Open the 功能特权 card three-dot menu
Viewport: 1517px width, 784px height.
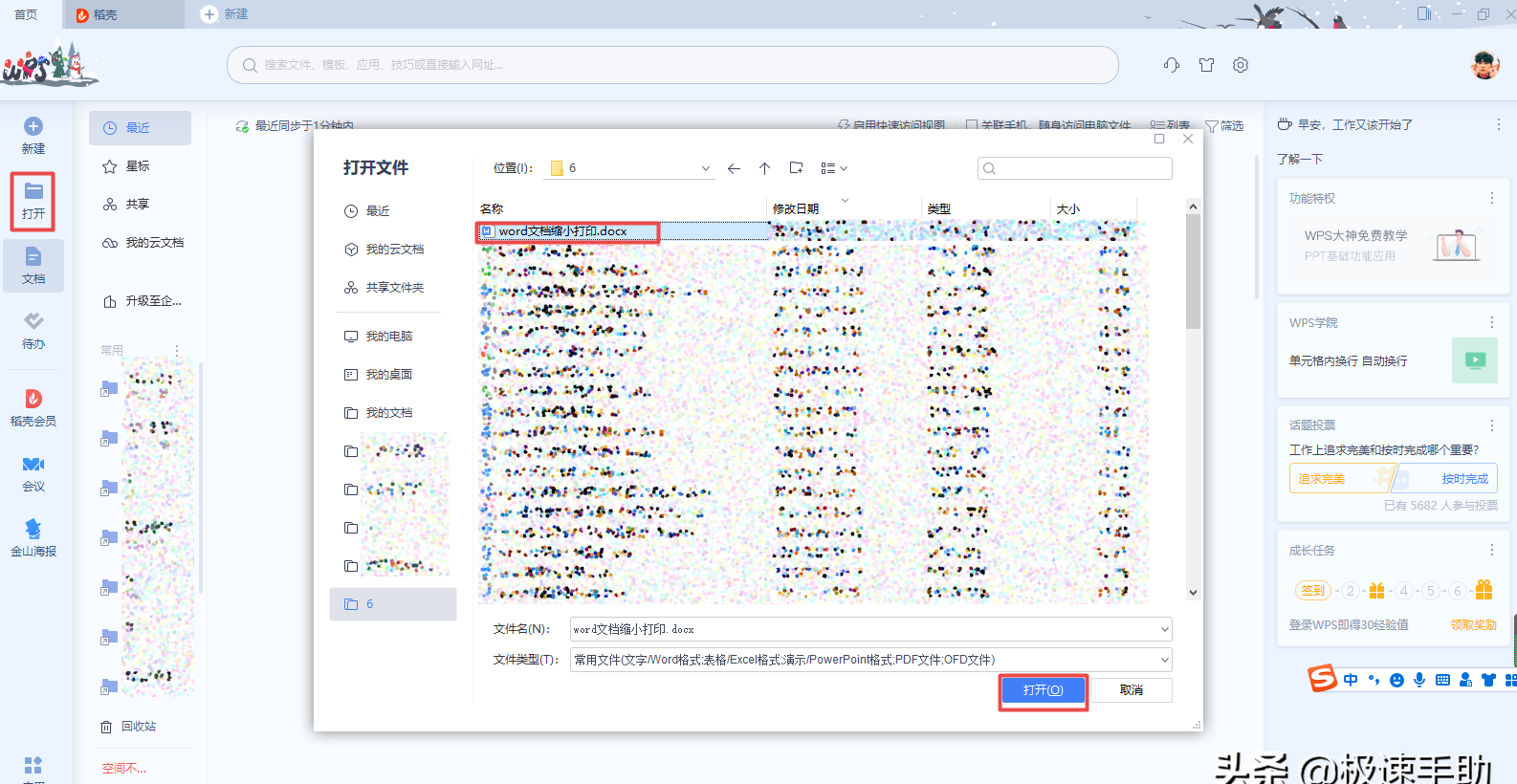1491,198
